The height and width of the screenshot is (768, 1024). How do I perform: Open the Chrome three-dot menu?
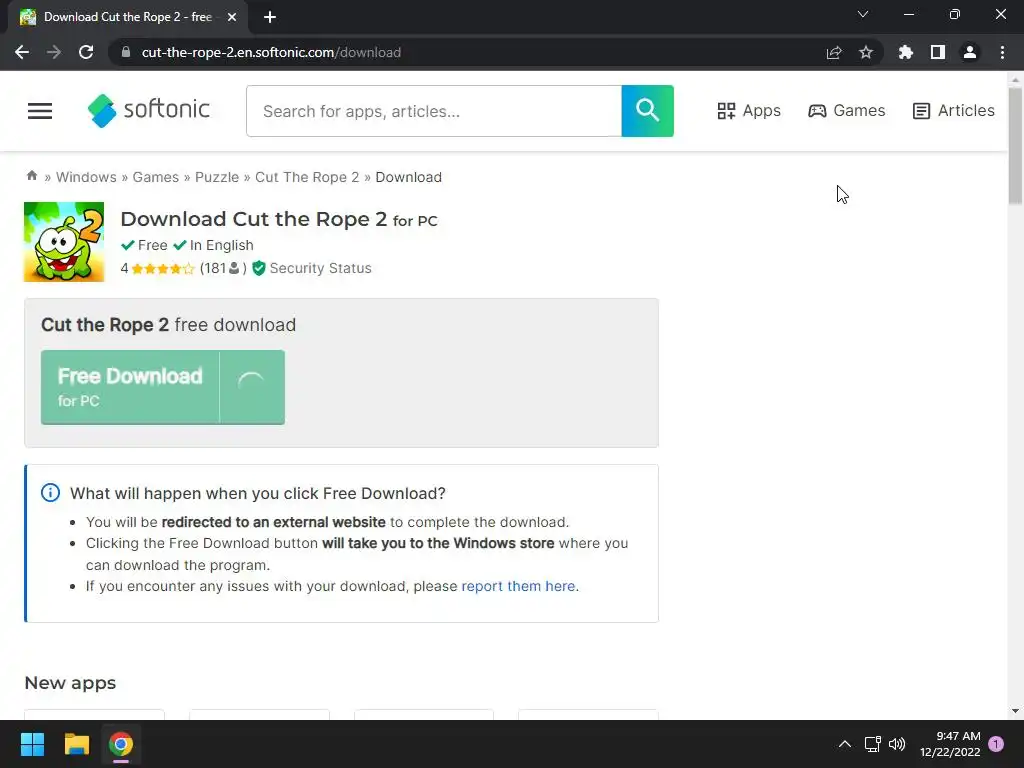(1002, 52)
